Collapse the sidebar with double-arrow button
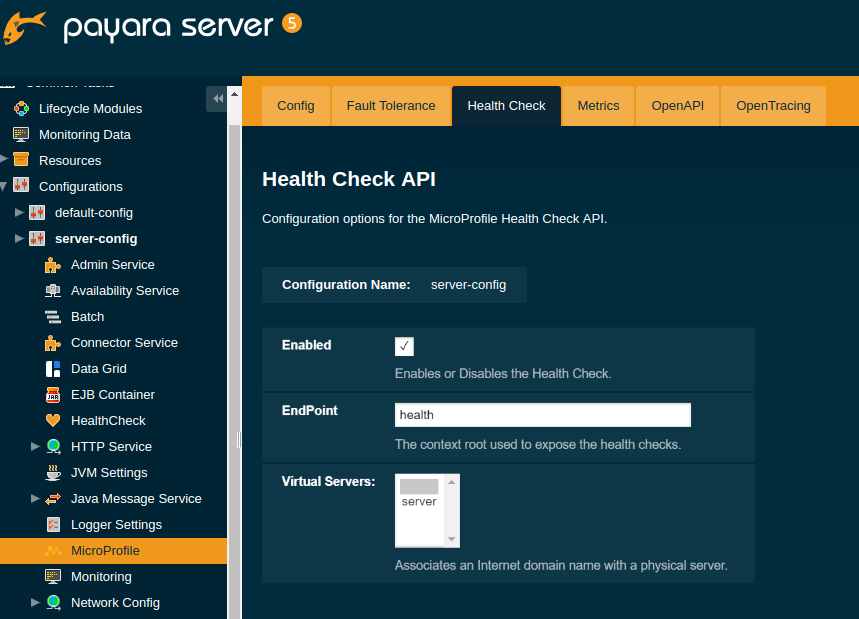Screen dimensions: 859x619 point(217,99)
